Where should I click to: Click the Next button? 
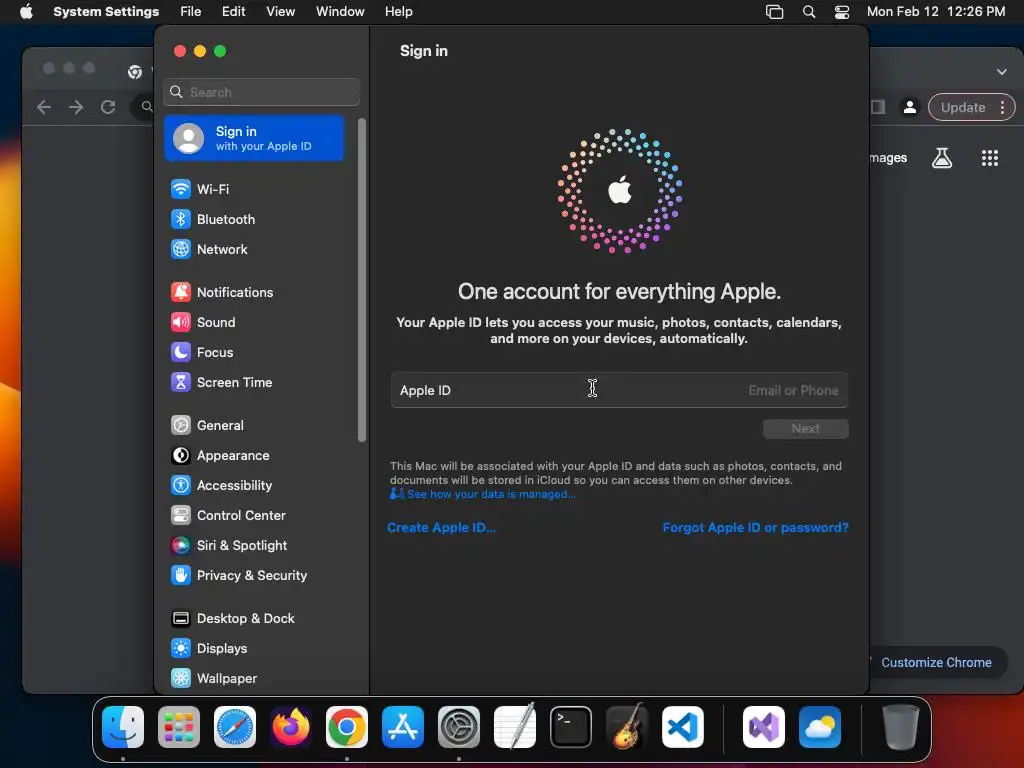(x=805, y=429)
